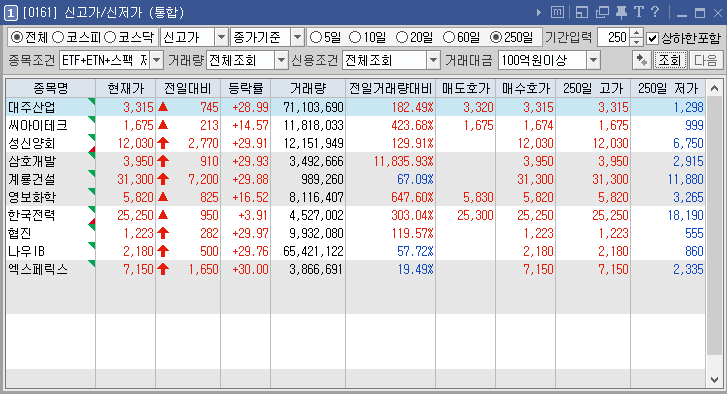Select the 성신양회 stock name
The width and height of the screenshot is (727, 394).
(x=32, y=143)
